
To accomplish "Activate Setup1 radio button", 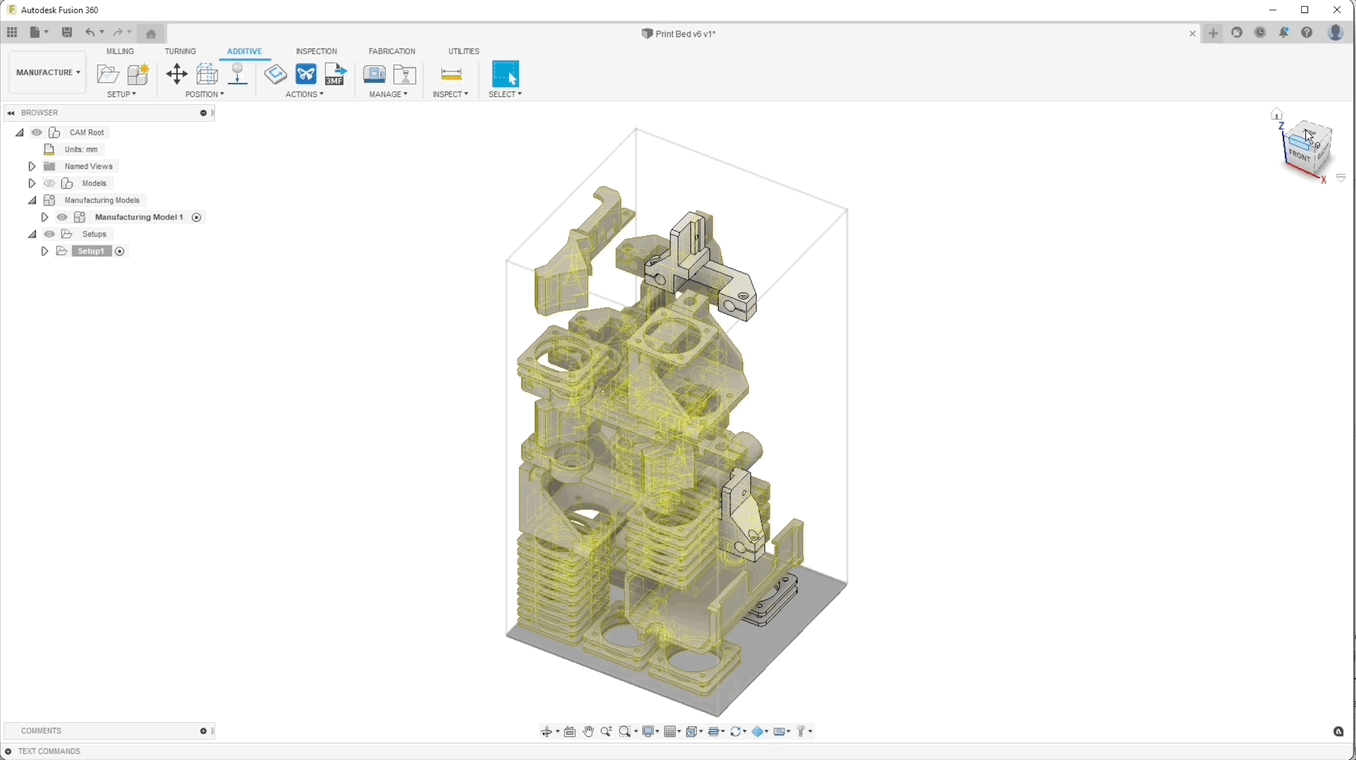I will click(120, 252).
